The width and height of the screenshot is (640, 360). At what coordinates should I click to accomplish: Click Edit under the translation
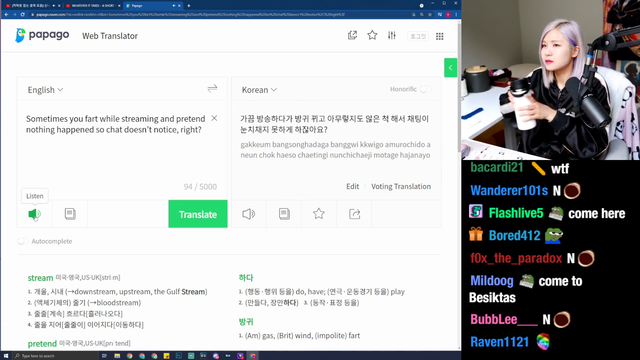(x=353, y=187)
